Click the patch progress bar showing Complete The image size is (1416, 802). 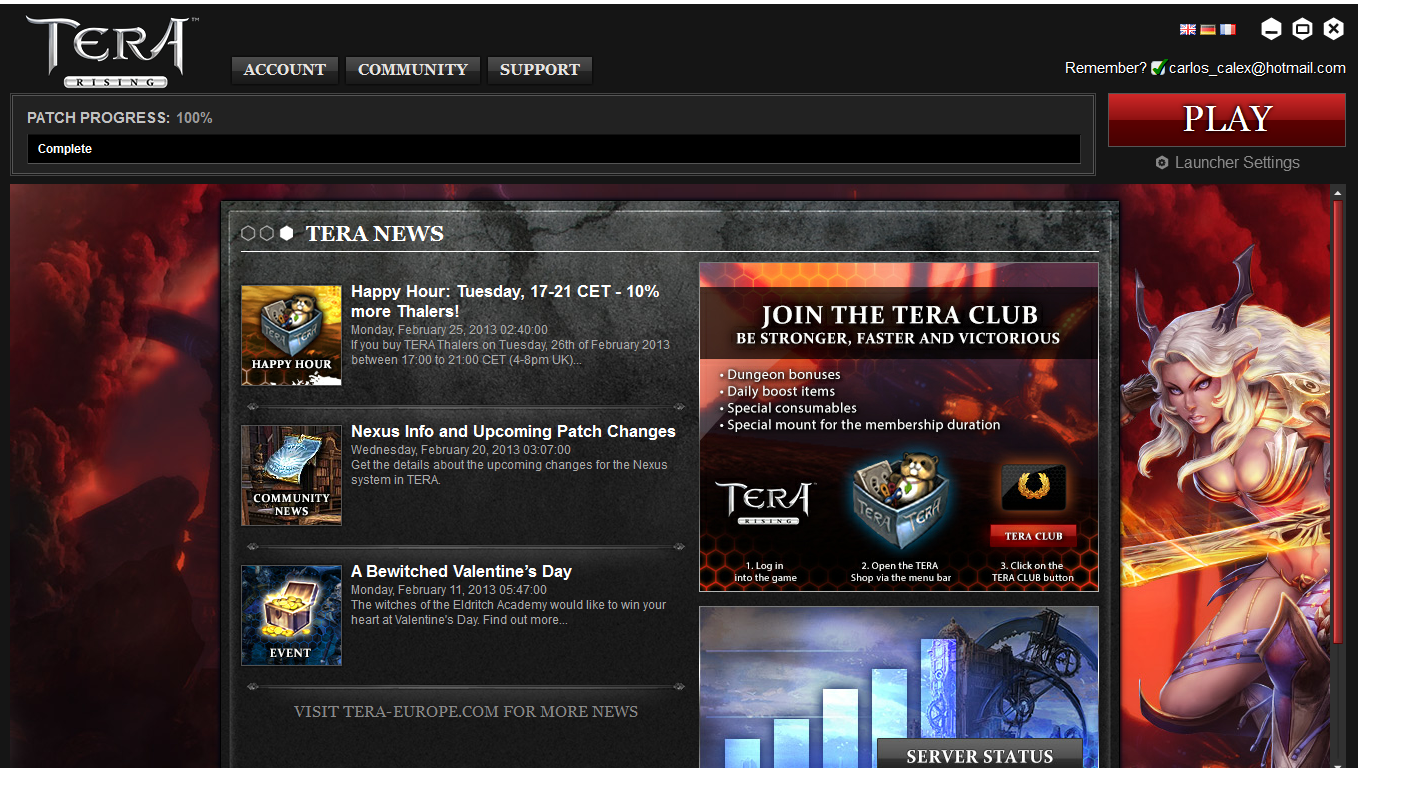point(554,149)
